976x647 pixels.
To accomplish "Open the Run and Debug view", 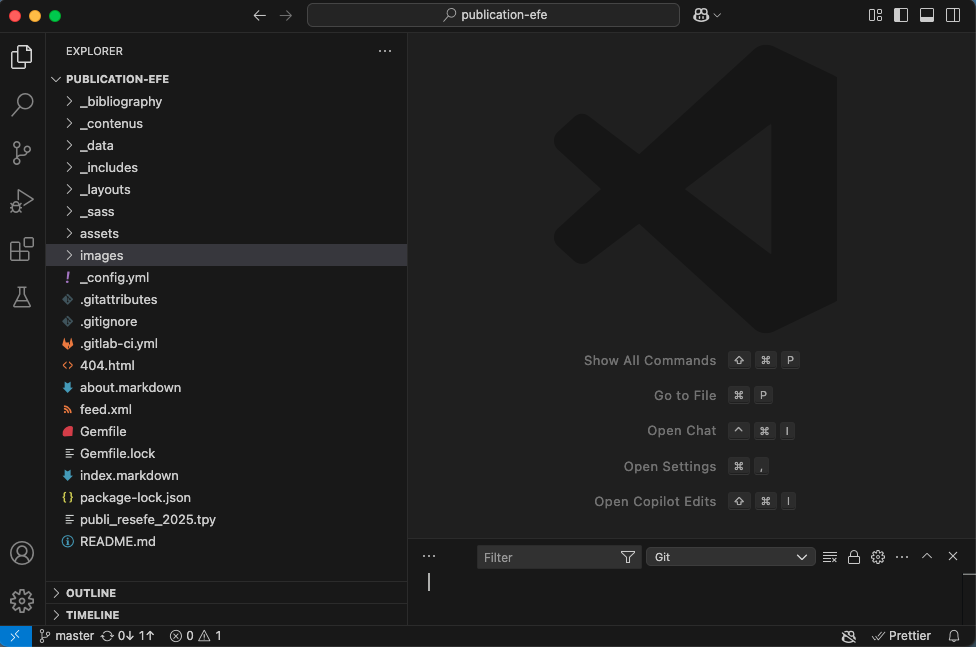I will point(22,201).
